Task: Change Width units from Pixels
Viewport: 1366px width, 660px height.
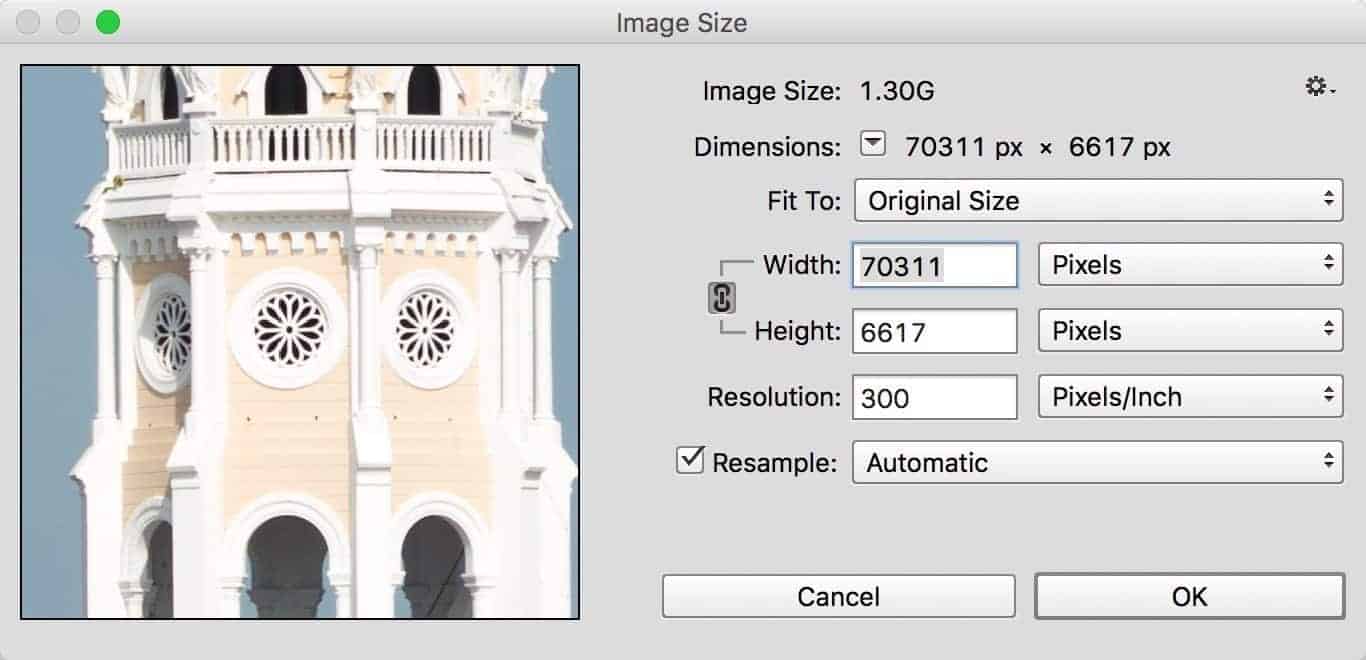Action: click(1190, 265)
